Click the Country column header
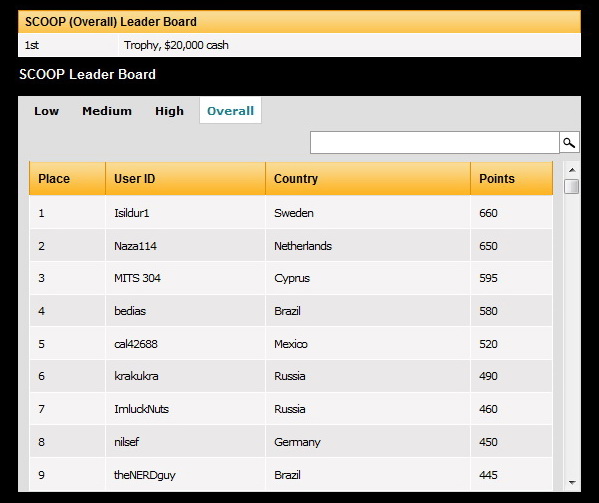The width and height of the screenshot is (599, 503). (x=368, y=178)
